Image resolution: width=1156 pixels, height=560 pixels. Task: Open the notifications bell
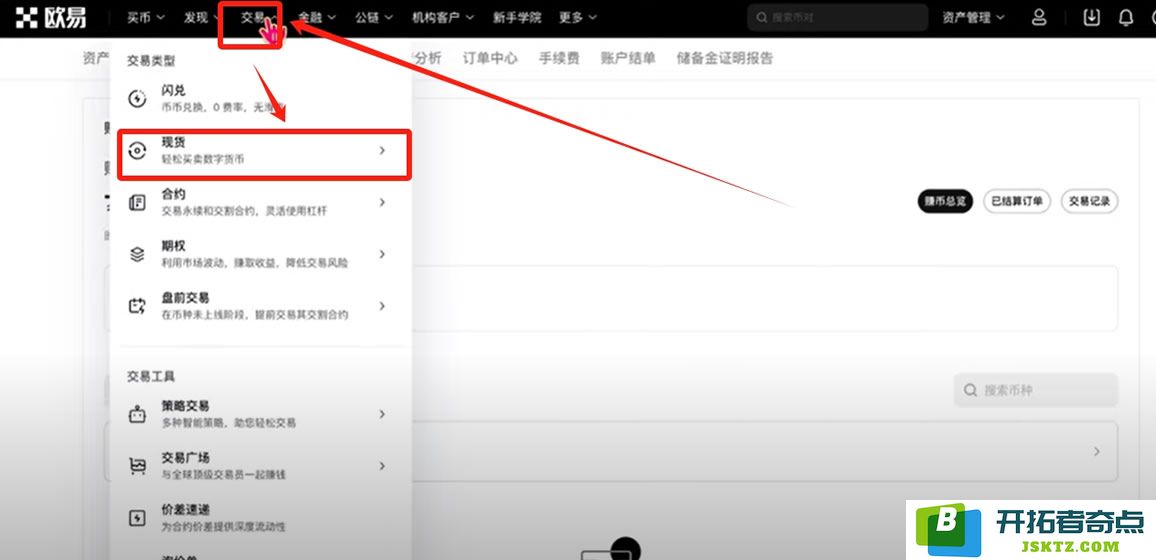pyautogui.click(x=1126, y=18)
